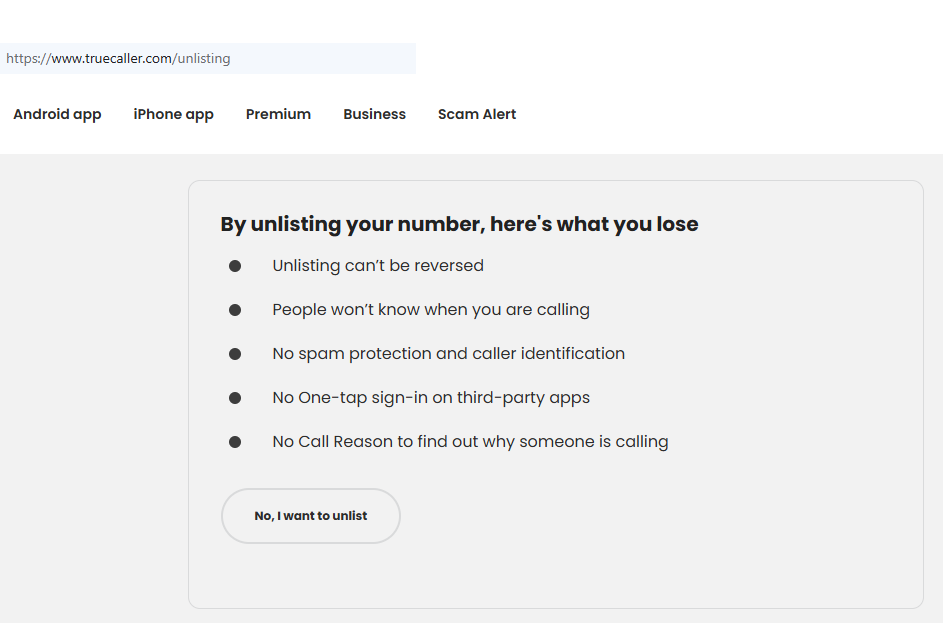Click the "No One-tap sign-in on third-party apps" line
This screenshot has width=943, height=623.
pos(431,398)
